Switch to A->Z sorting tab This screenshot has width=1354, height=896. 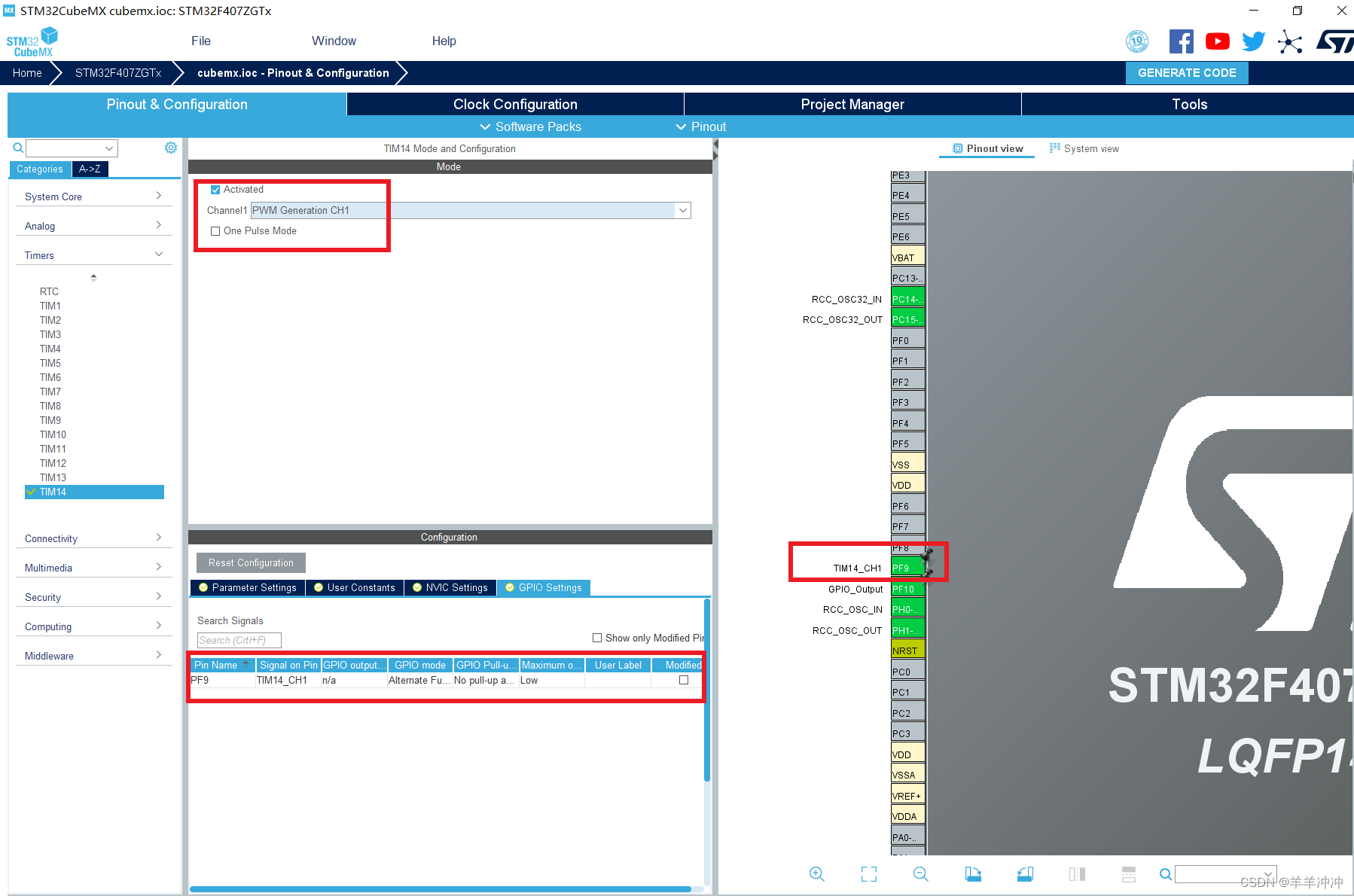coord(90,169)
